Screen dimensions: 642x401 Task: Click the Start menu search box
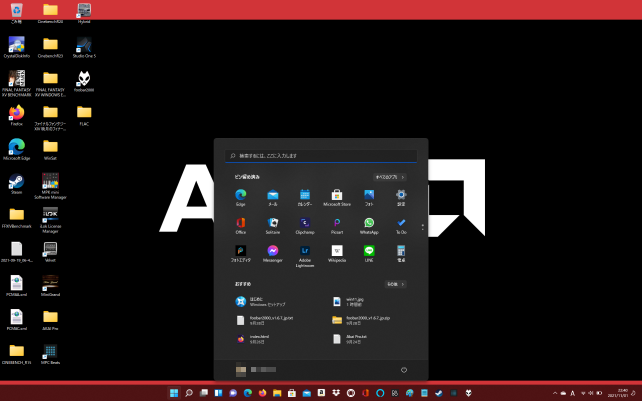321,156
